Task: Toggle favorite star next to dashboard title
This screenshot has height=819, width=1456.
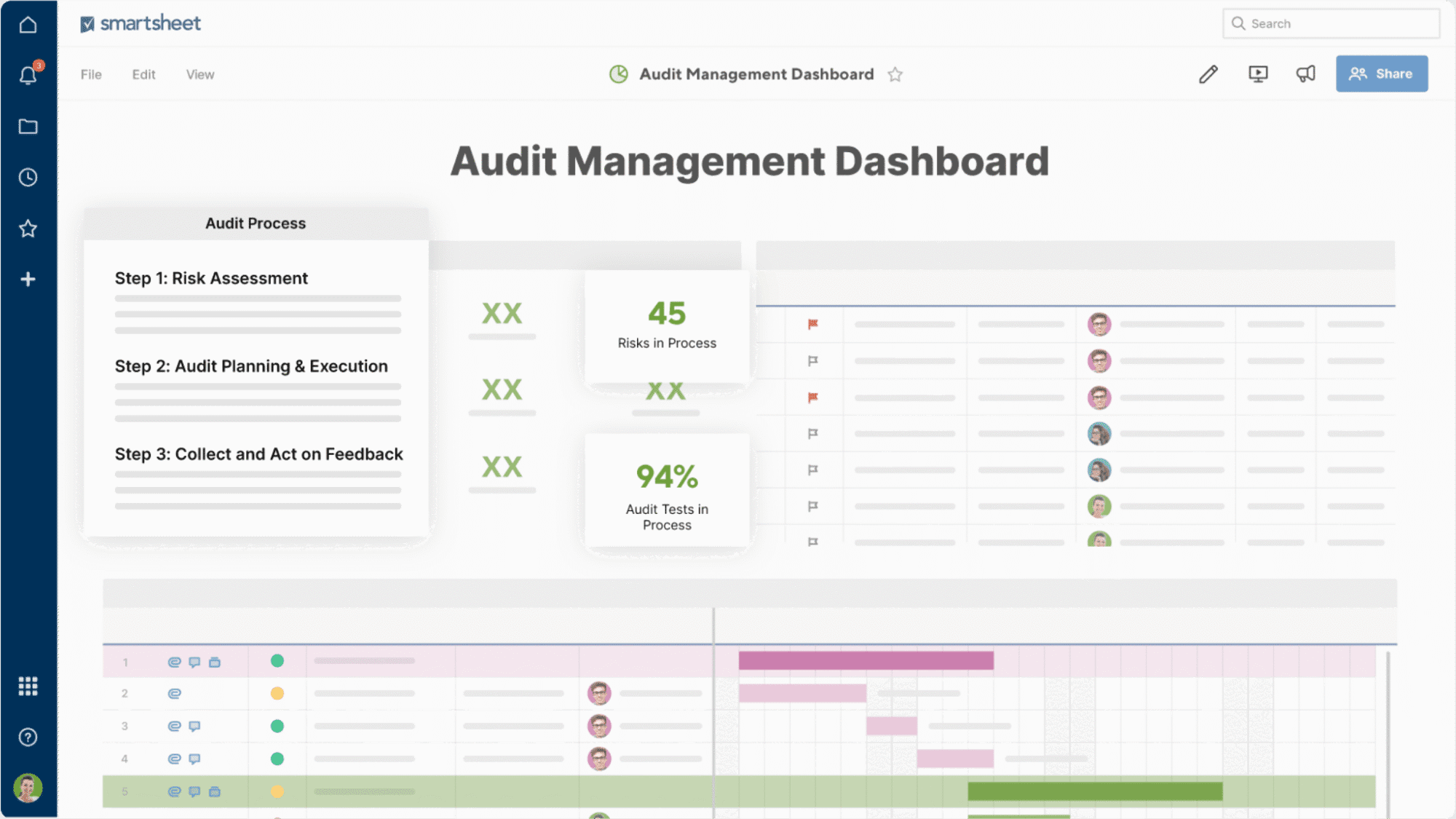Action: point(895,75)
